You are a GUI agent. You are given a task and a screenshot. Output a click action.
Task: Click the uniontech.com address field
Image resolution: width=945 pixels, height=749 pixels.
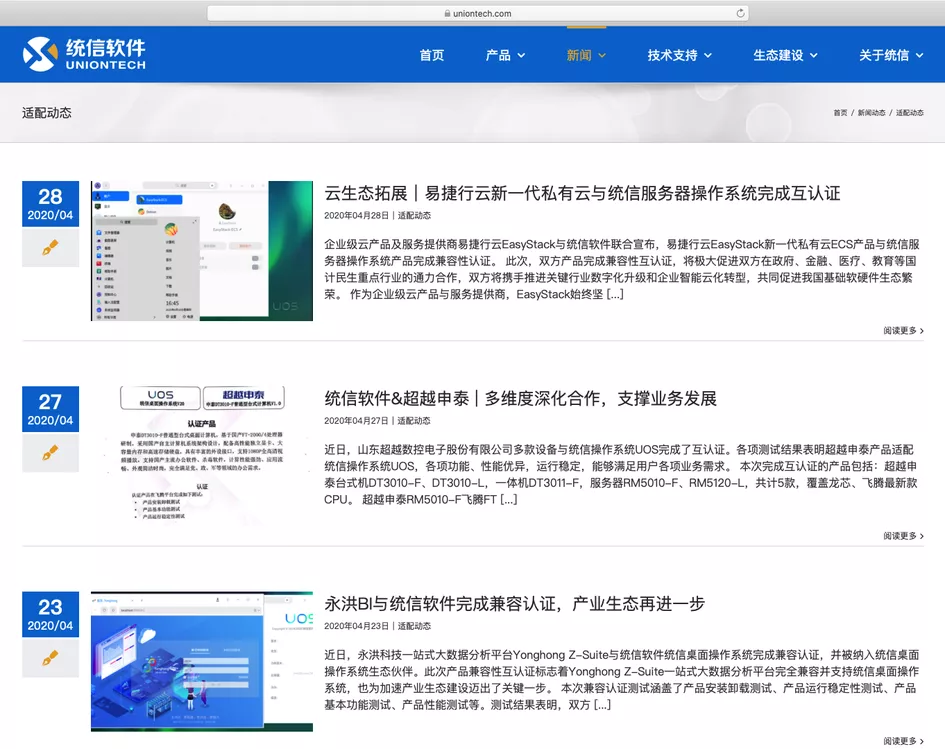[x=478, y=13]
